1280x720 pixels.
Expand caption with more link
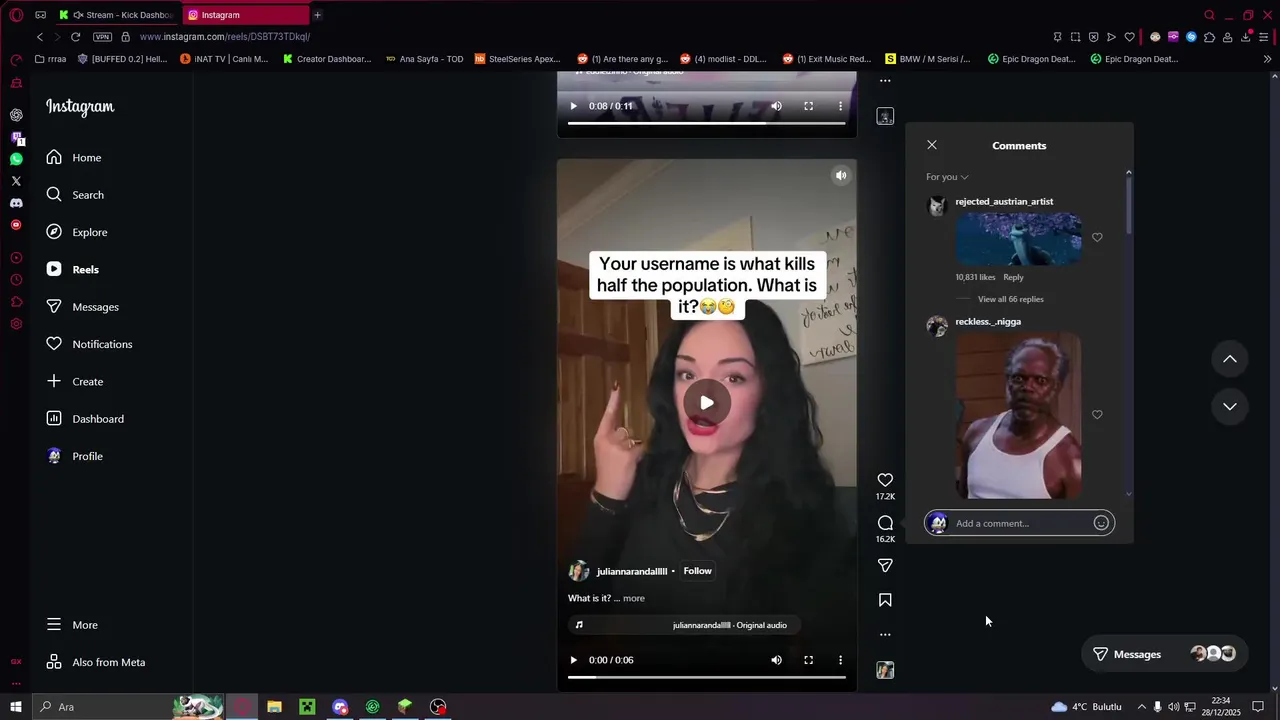(634, 598)
